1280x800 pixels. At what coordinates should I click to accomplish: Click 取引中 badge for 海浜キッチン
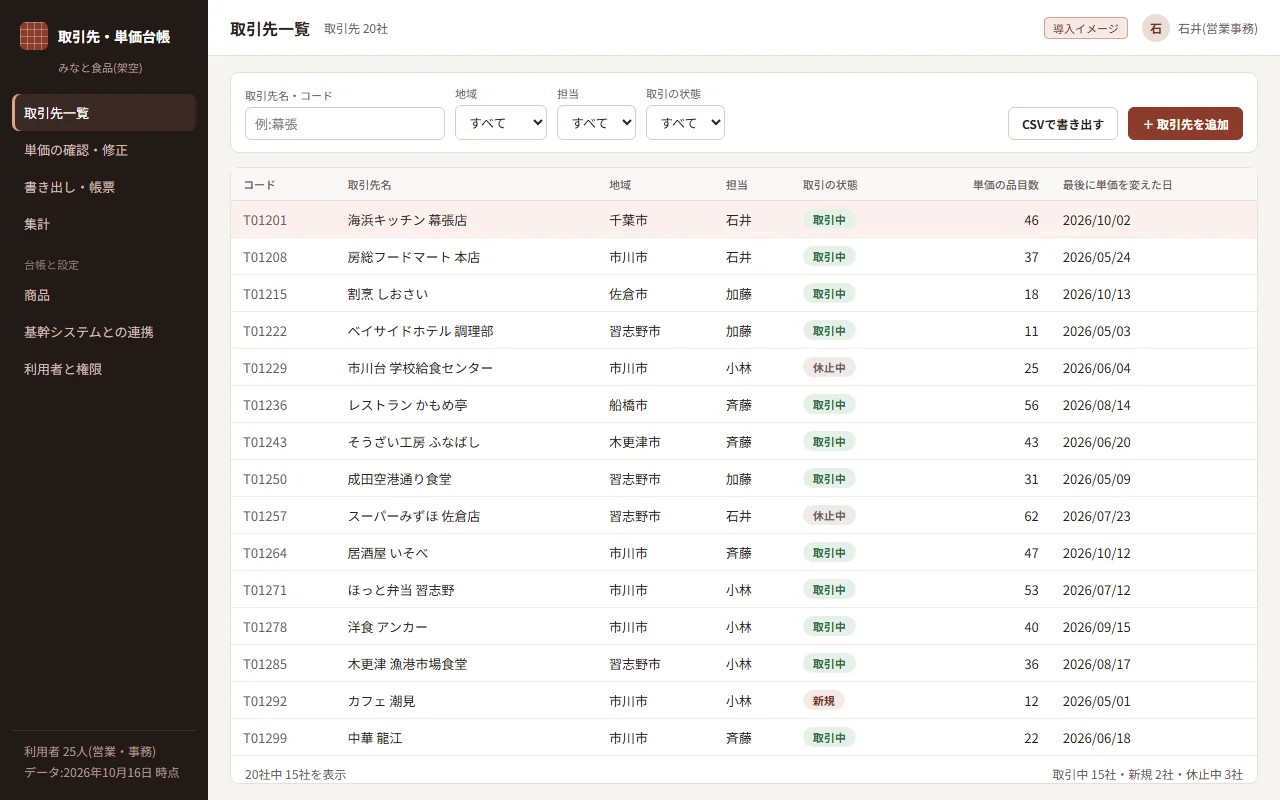coord(829,220)
